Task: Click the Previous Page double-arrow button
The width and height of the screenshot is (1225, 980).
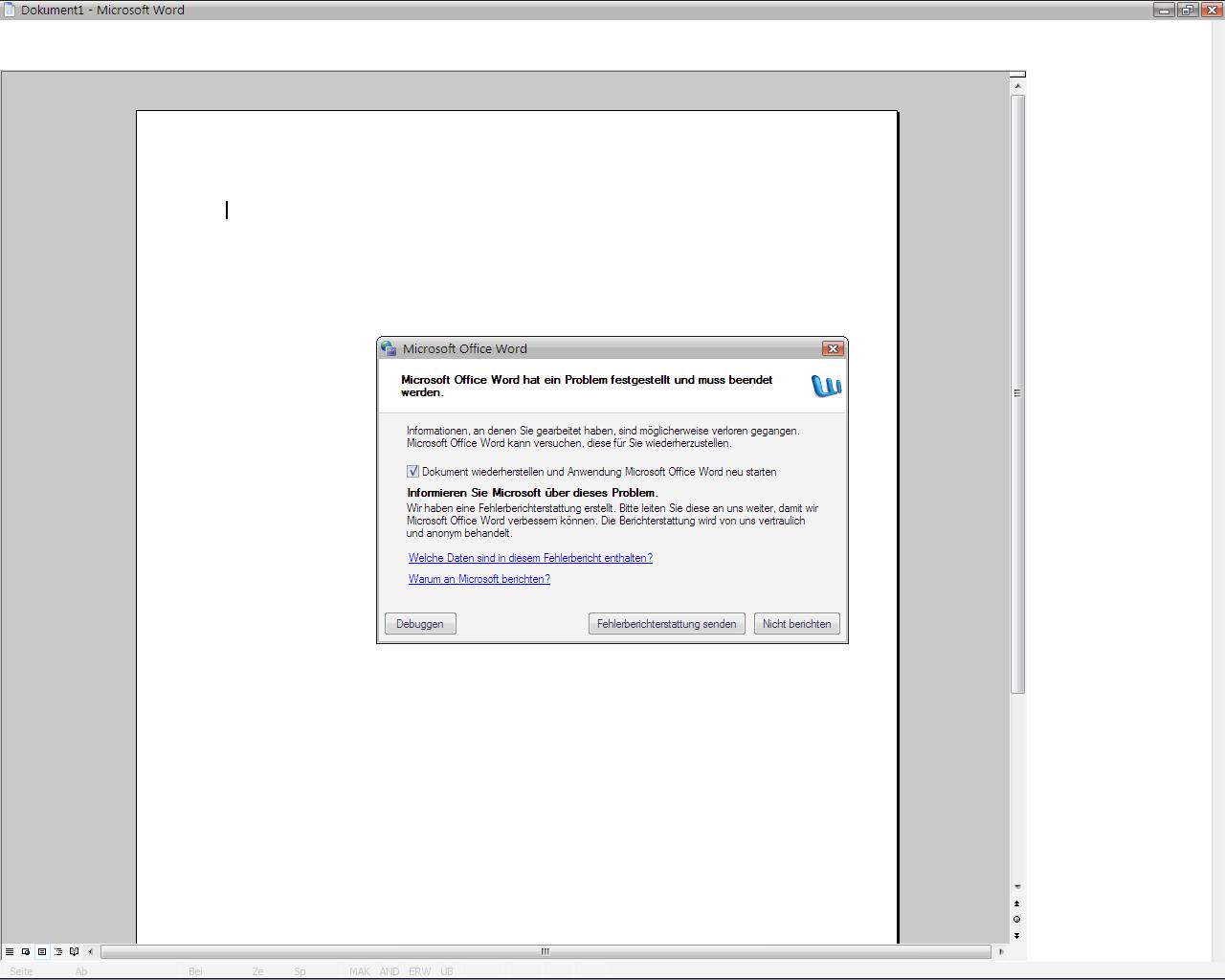Action: coord(1016,903)
